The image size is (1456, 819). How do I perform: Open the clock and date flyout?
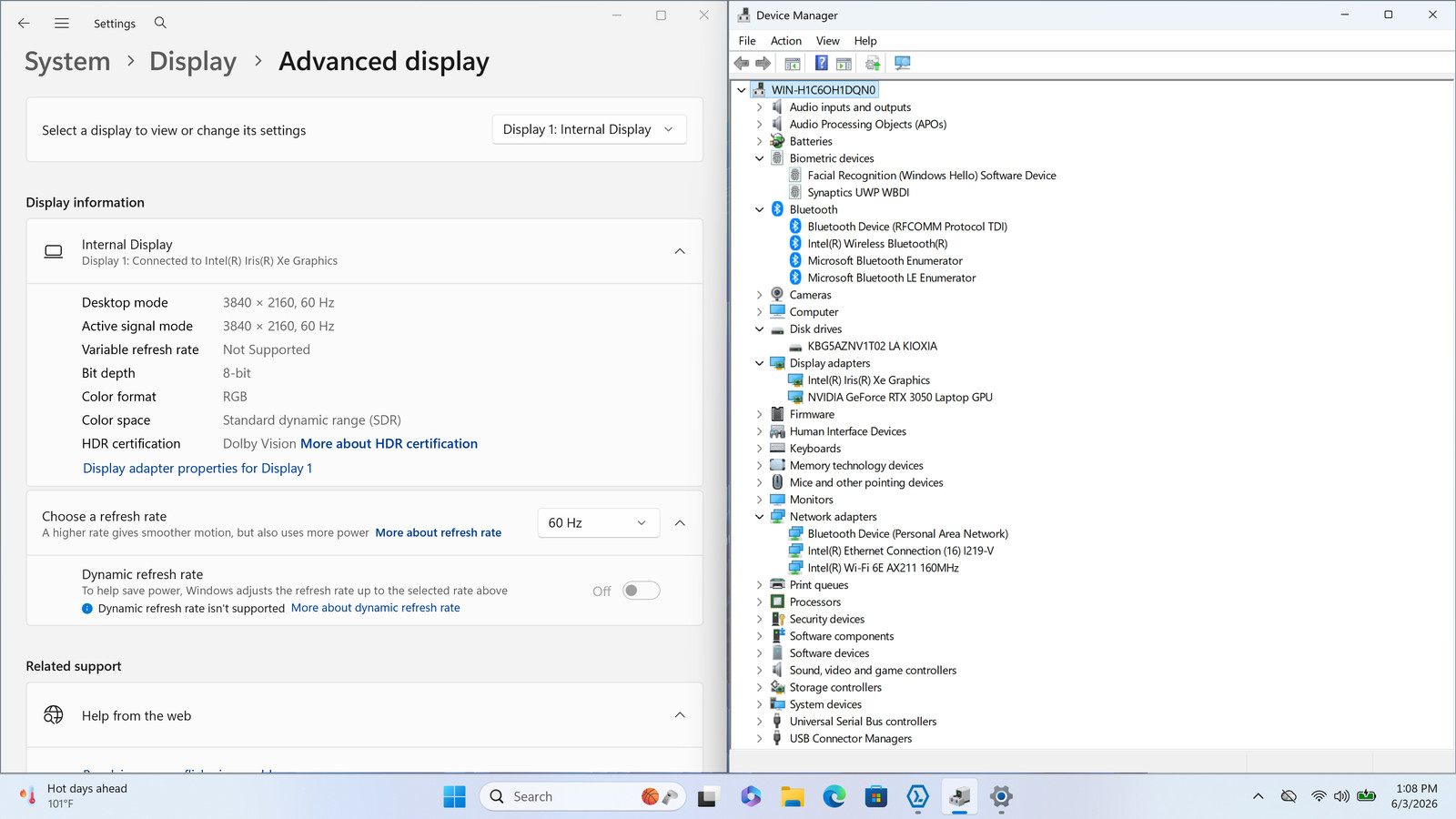tap(1415, 796)
